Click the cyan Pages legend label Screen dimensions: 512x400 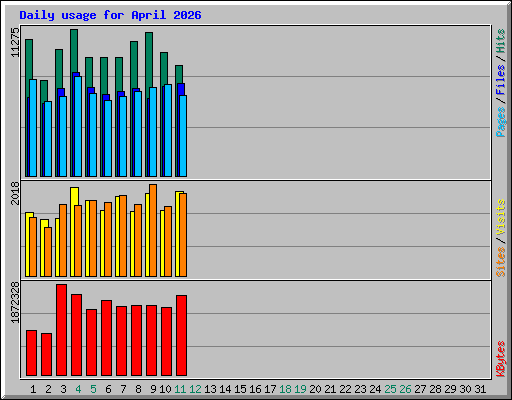[501, 122]
